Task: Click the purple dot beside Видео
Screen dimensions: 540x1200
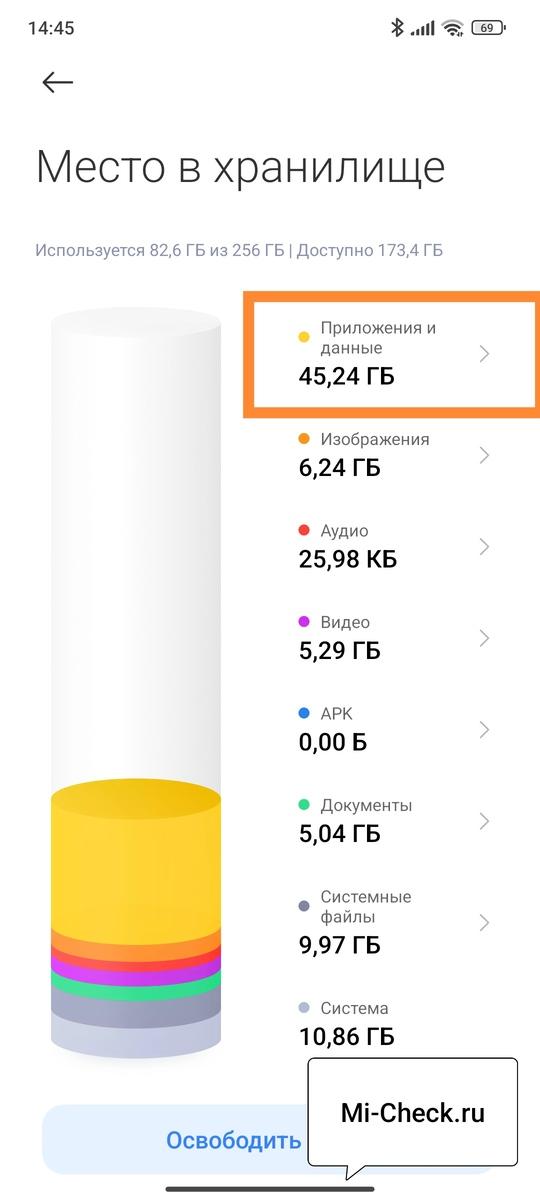Action: pyautogui.click(x=304, y=622)
